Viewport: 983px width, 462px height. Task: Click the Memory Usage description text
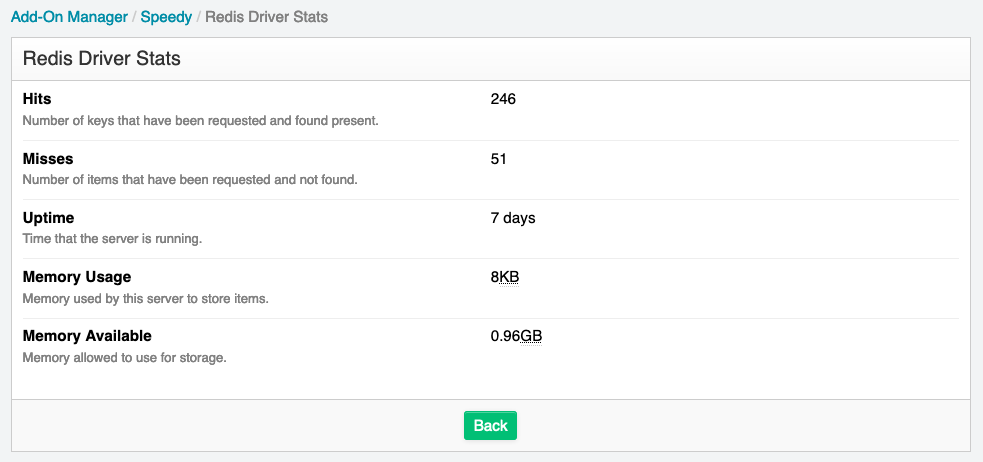coord(145,299)
